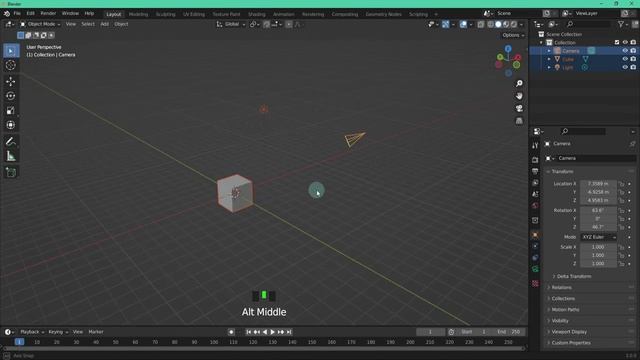Expand the Camera row in outliner
This screenshot has height=360, width=640.
(549, 51)
